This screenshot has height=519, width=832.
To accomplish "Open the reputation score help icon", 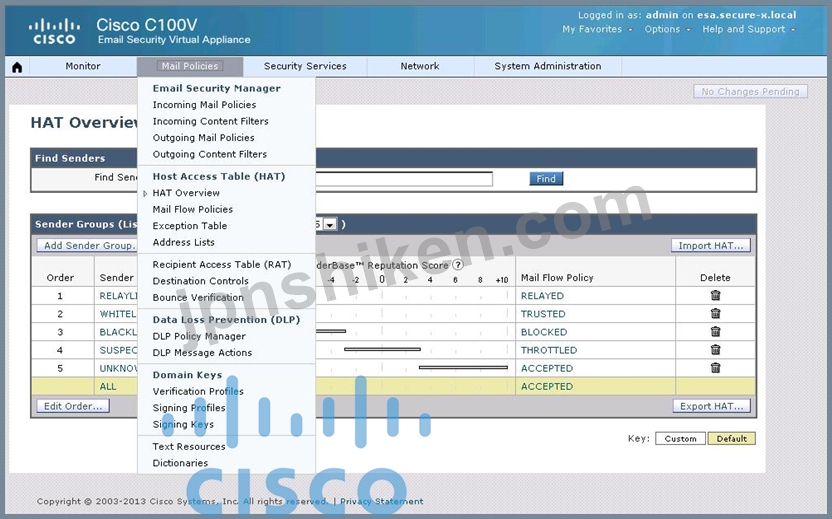I will pyautogui.click(x=458, y=265).
